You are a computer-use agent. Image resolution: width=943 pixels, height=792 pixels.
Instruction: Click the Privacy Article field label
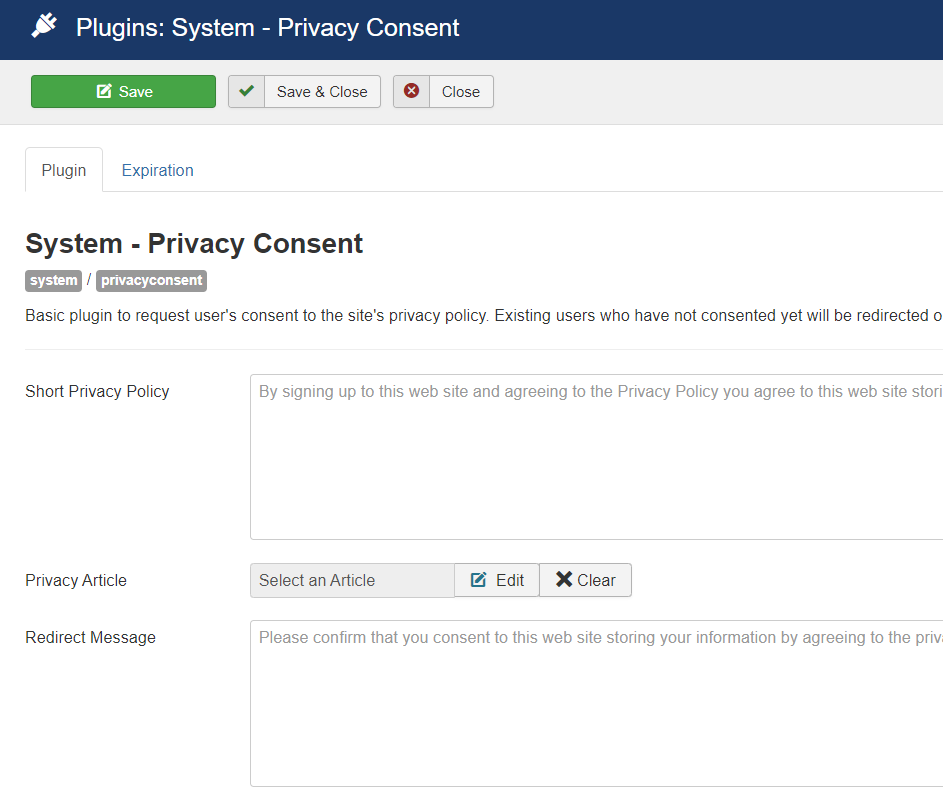click(76, 580)
